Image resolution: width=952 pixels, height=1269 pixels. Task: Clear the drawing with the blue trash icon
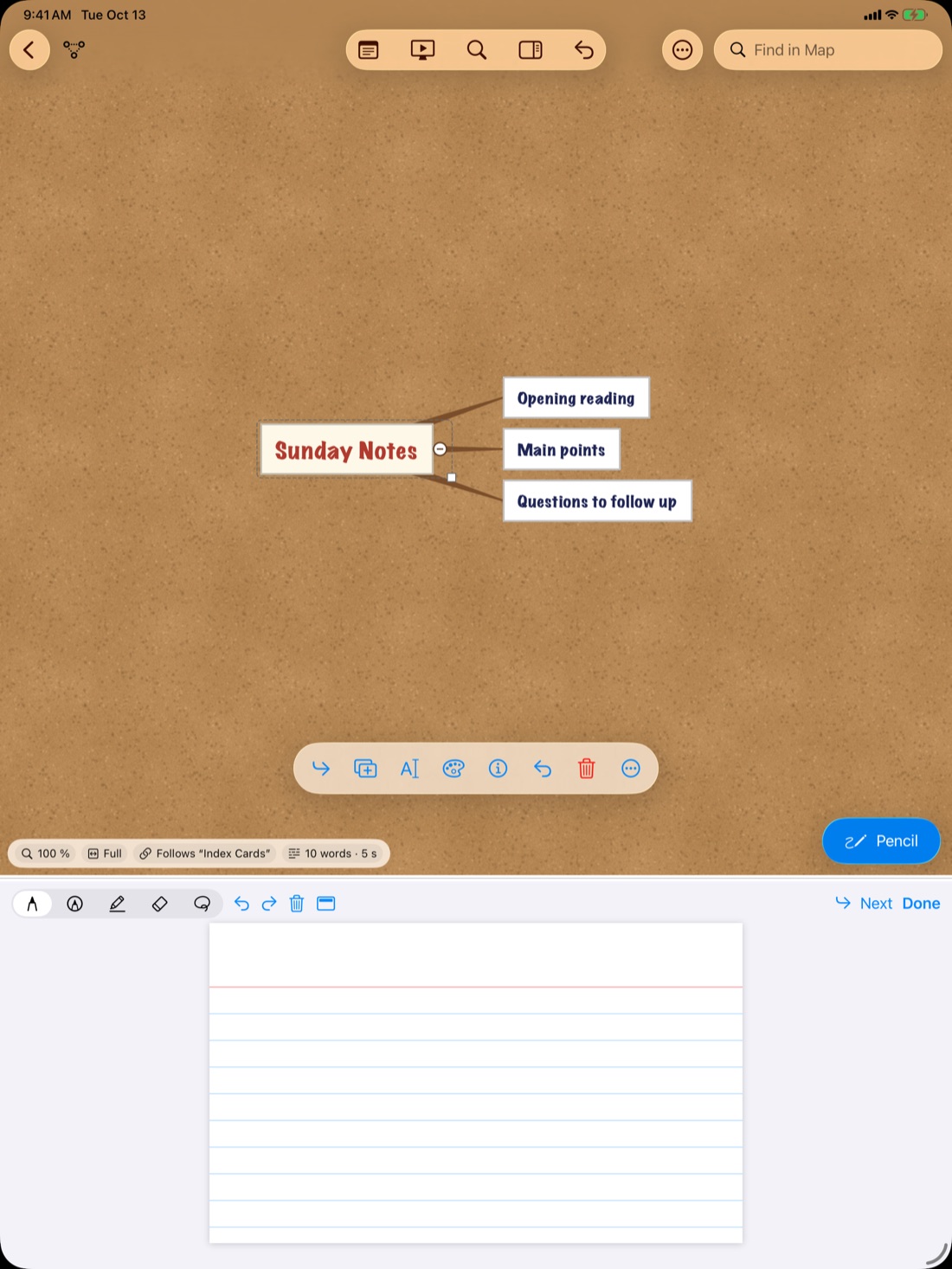click(x=297, y=904)
